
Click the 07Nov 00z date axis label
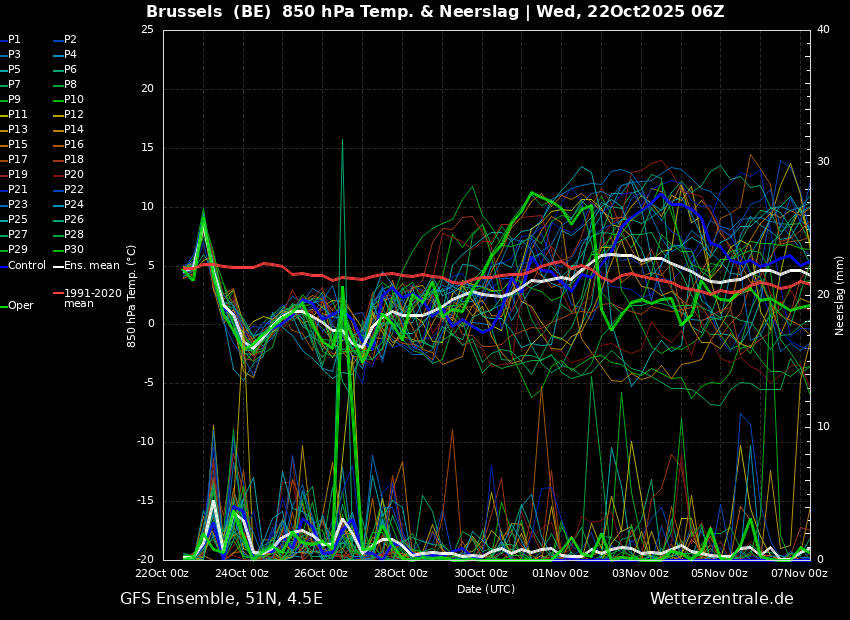click(x=799, y=573)
